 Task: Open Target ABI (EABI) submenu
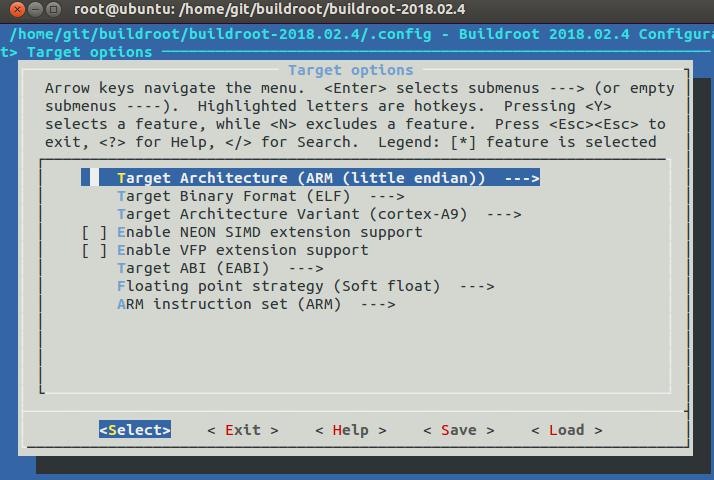[220, 268]
